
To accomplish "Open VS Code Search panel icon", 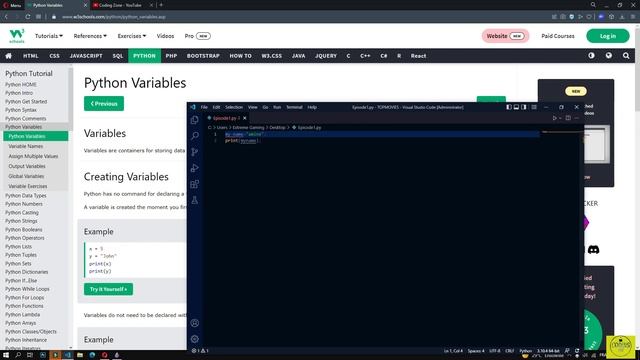I will pyautogui.click(x=195, y=136).
